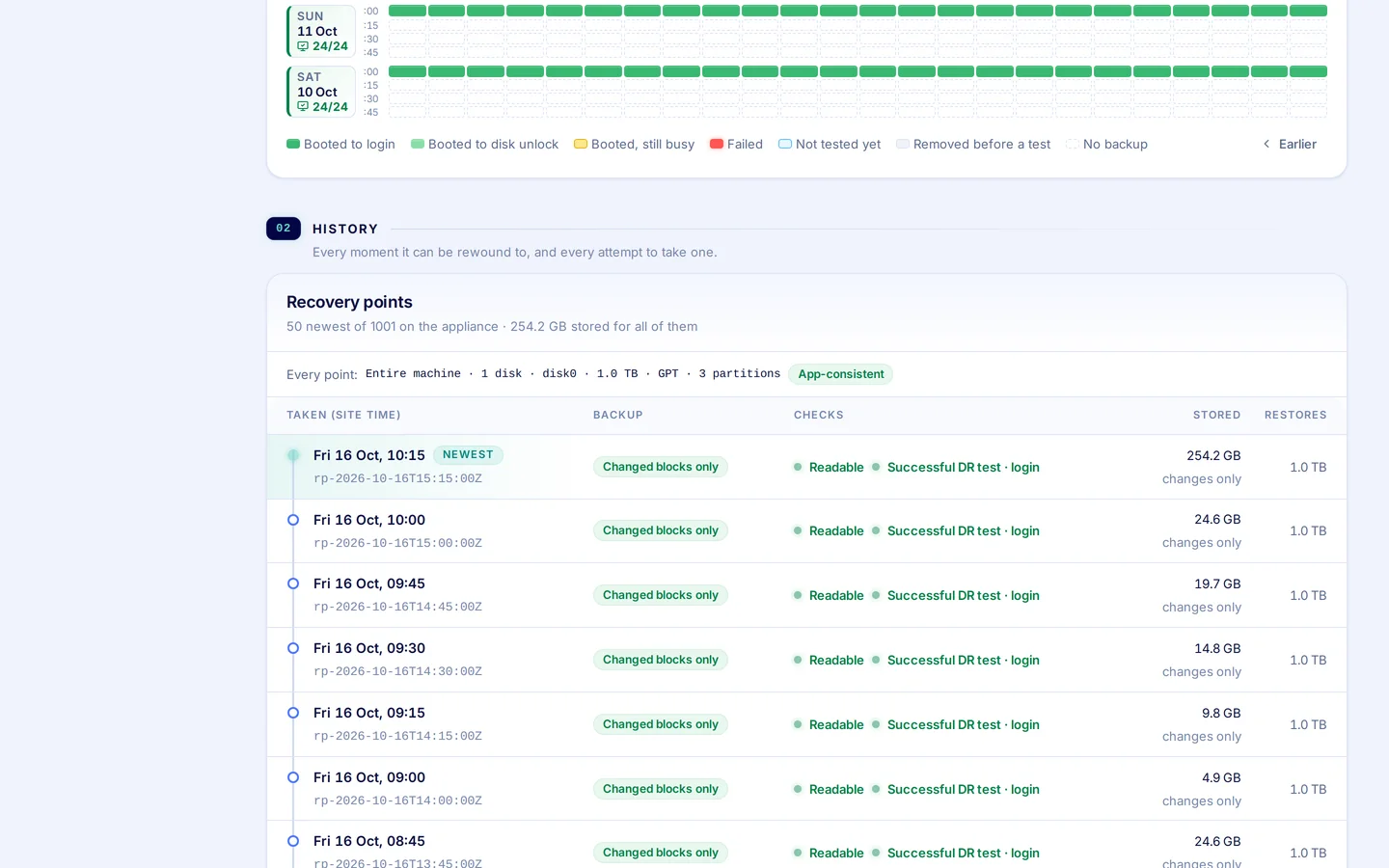The height and width of the screenshot is (868, 1389).
Task: Select the ID rp-2026-10-16T14:30:00Z
Action: (x=397, y=671)
